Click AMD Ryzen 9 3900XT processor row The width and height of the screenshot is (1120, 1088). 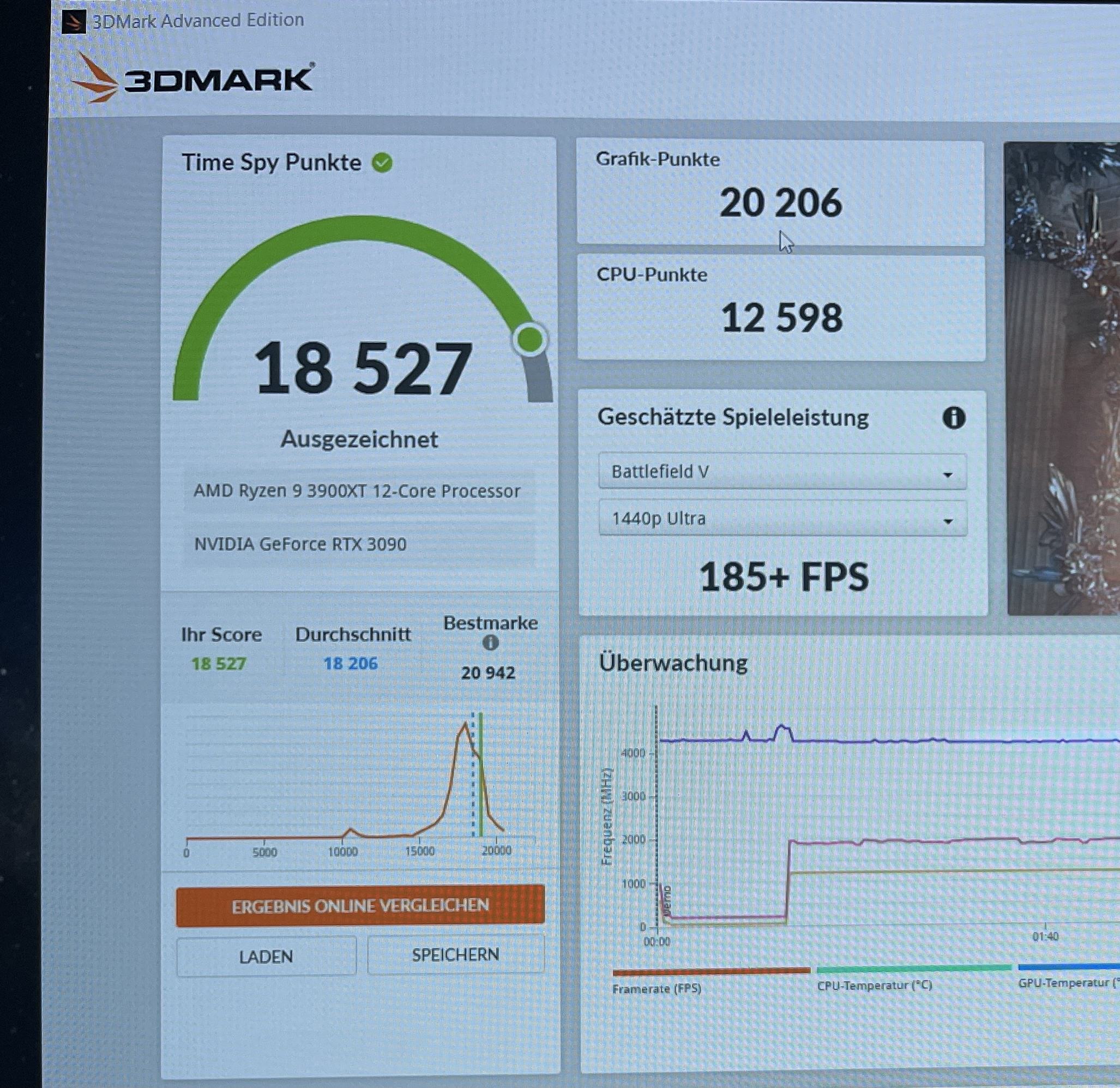358,491
